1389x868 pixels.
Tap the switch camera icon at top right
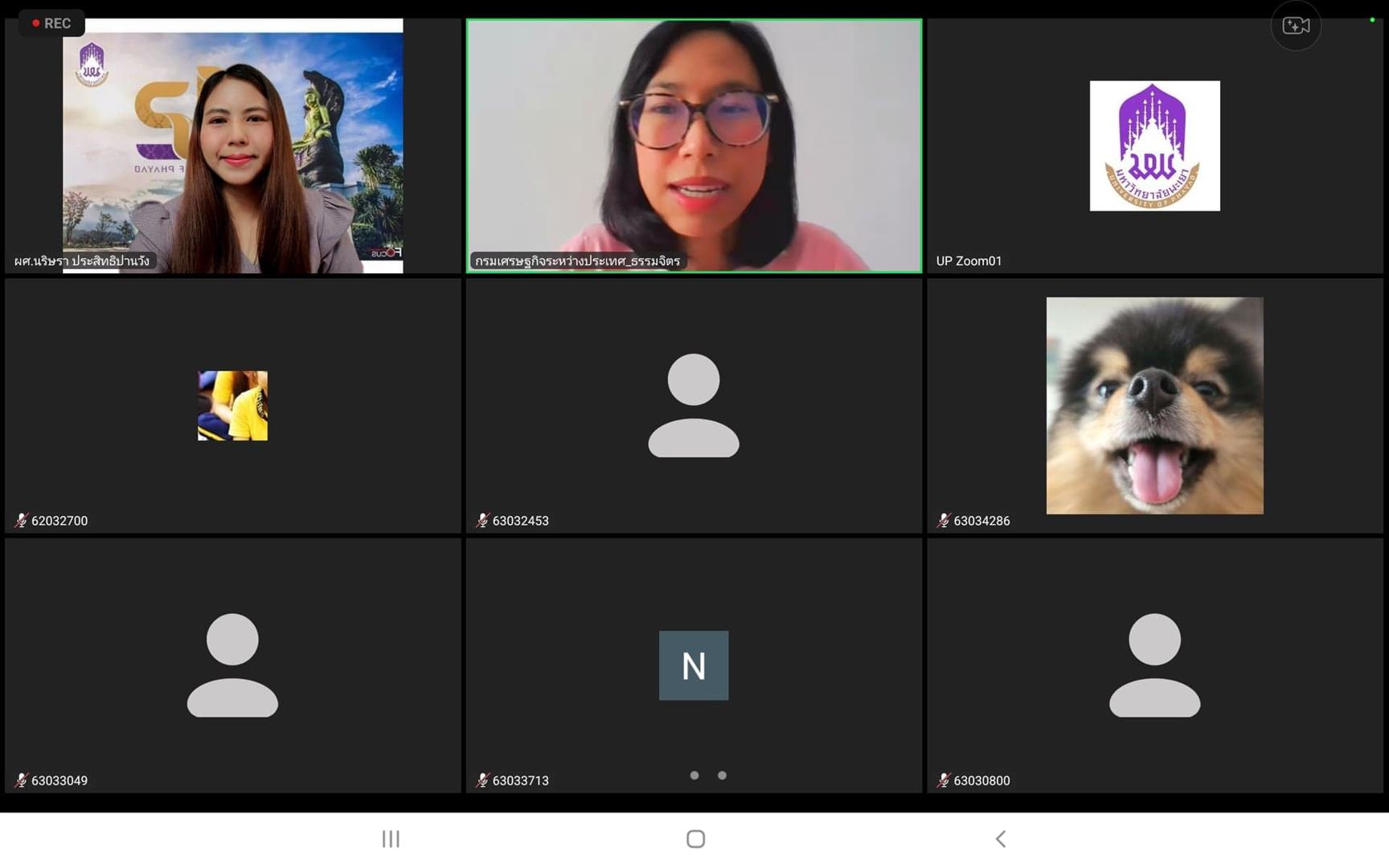[x=1295, y=27]
